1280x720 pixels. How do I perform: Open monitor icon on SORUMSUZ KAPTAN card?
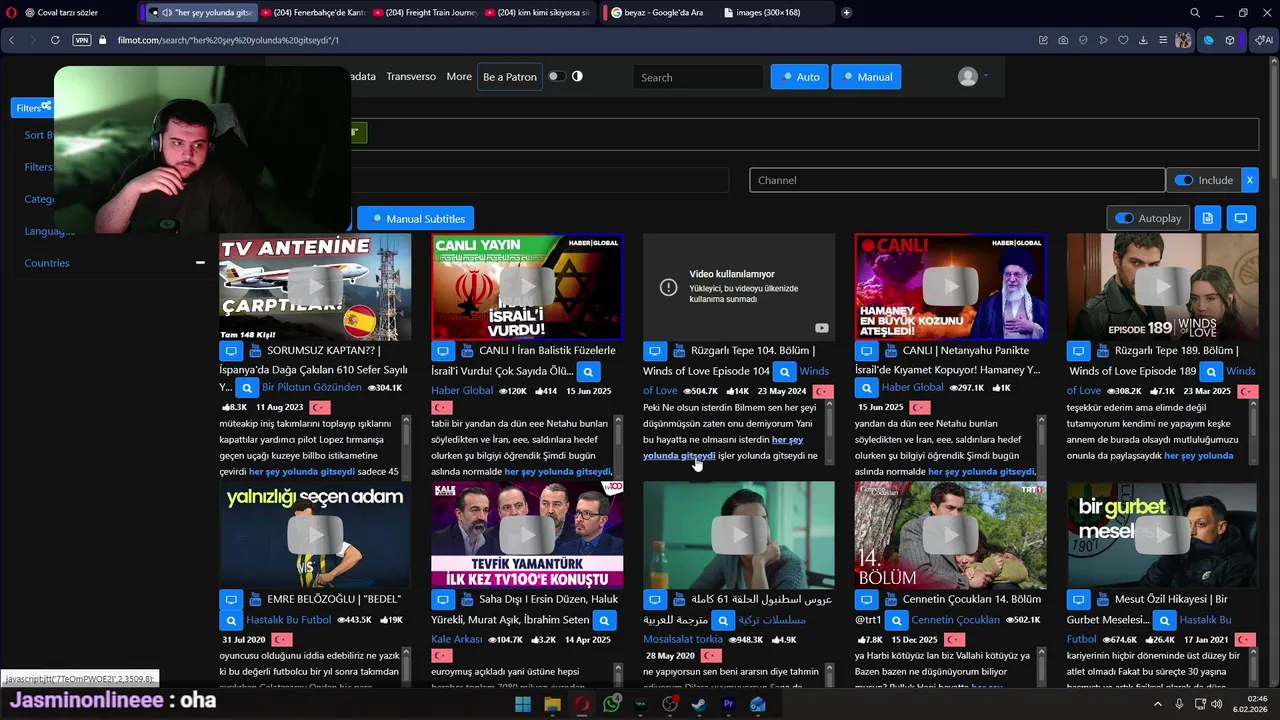(231, 351)
